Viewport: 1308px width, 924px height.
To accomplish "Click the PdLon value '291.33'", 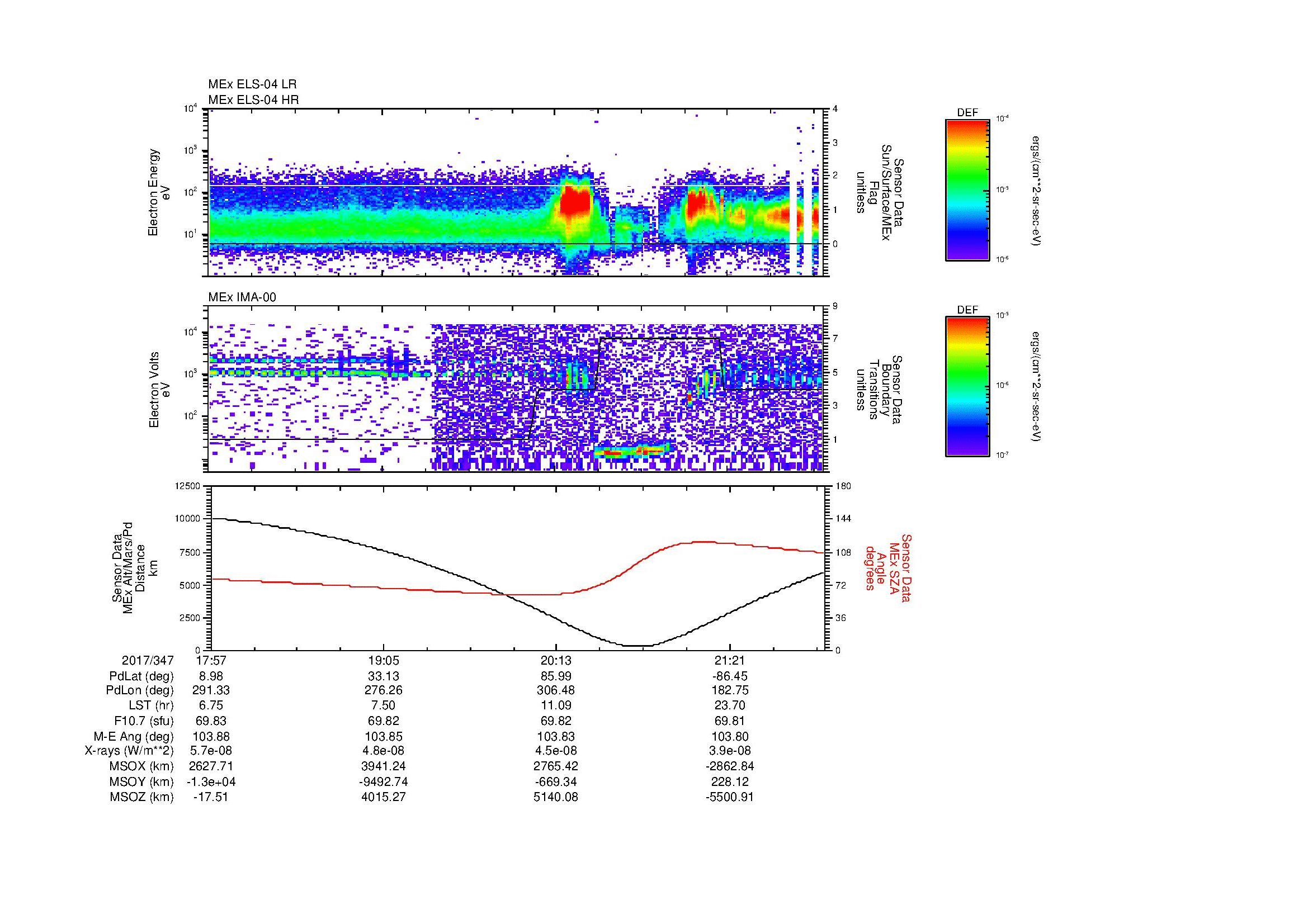I will (211, 690).
